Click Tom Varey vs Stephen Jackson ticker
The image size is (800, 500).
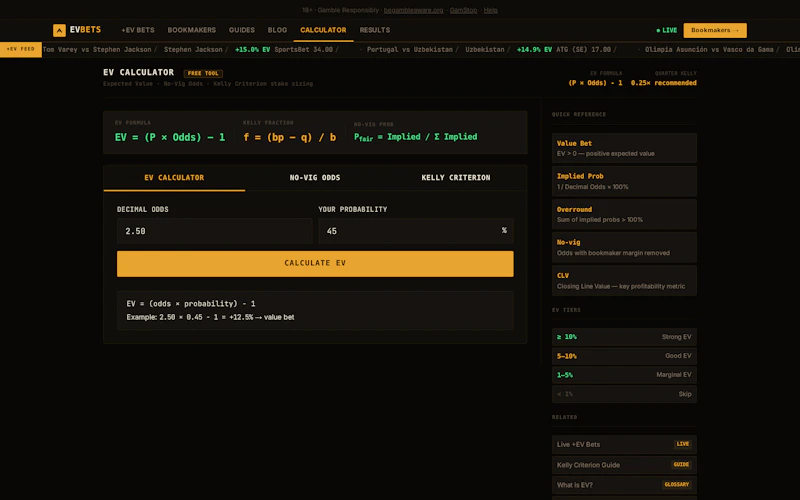click(x=97, y=49)
